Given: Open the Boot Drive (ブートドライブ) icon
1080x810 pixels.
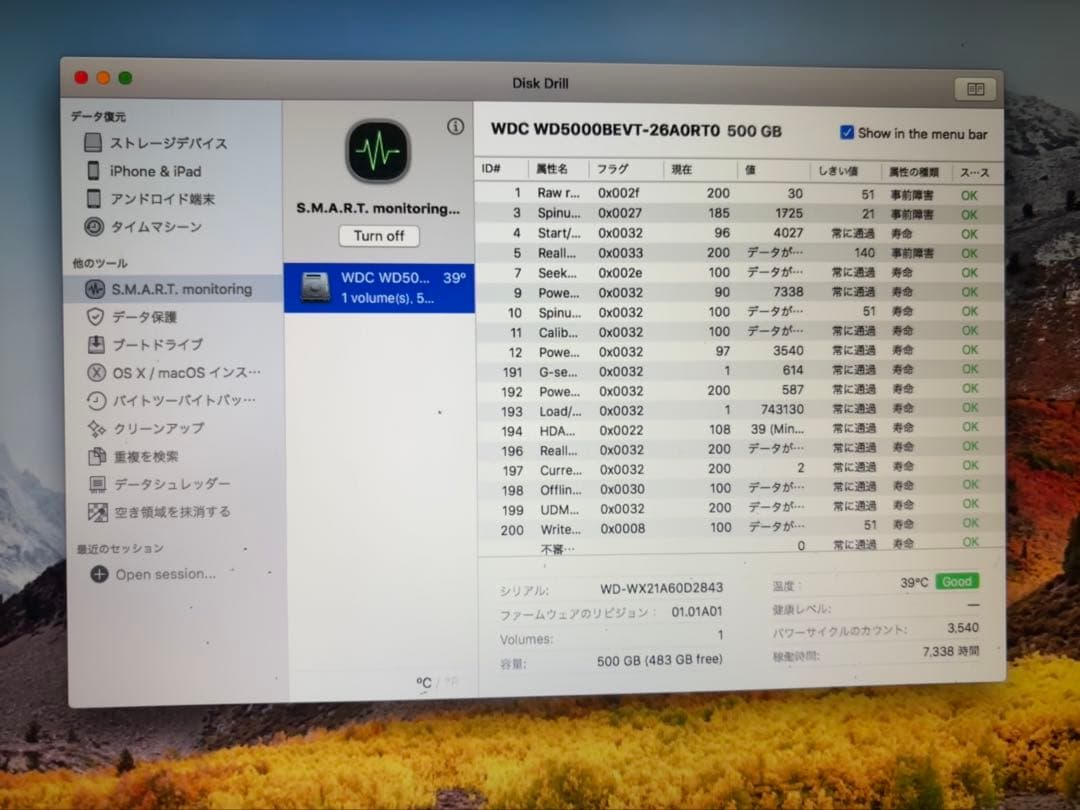Looking at the screenshot, I should [x=96, y=344].
